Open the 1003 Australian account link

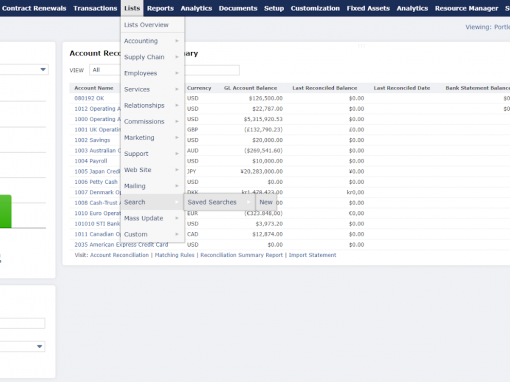click(x=97, y=150)
